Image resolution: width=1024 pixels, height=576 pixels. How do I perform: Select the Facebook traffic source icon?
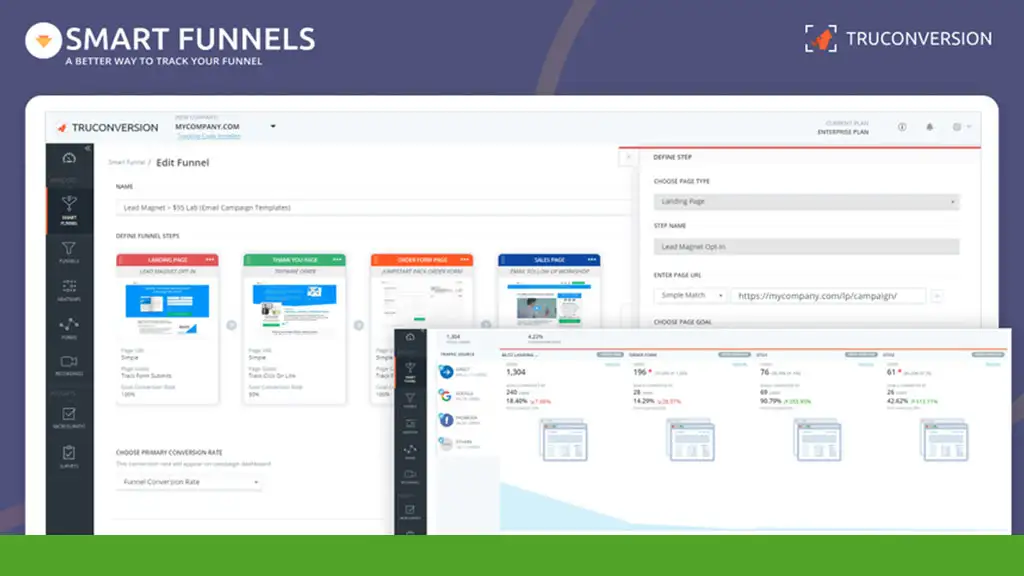pos(446,420)
